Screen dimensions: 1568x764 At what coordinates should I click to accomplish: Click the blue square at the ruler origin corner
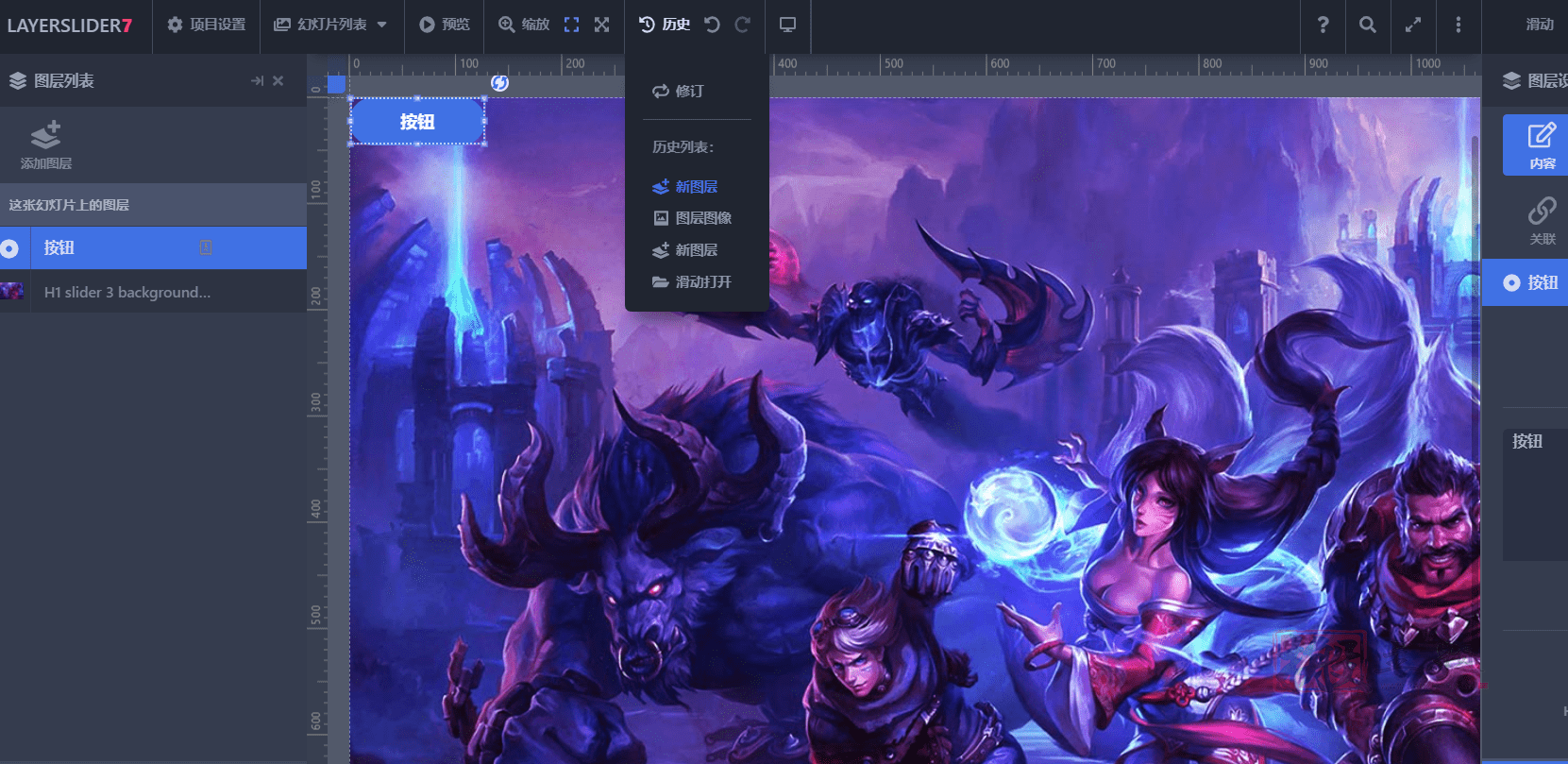(x=337, y=85)
